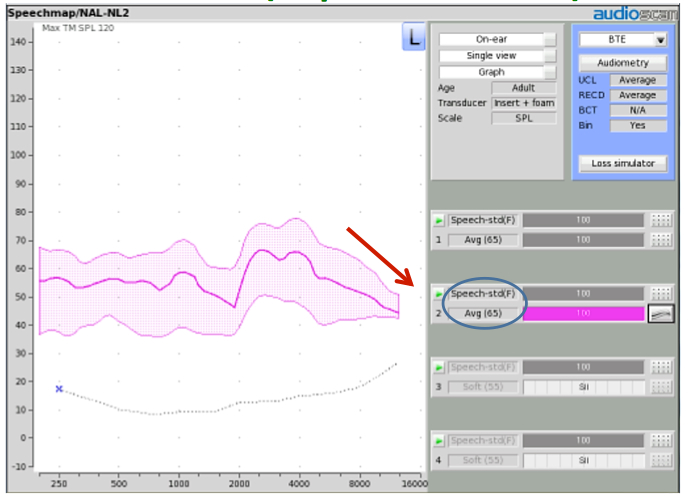Play test 2 with green play icon
688x501 pixels.
[x=439, y=294]
